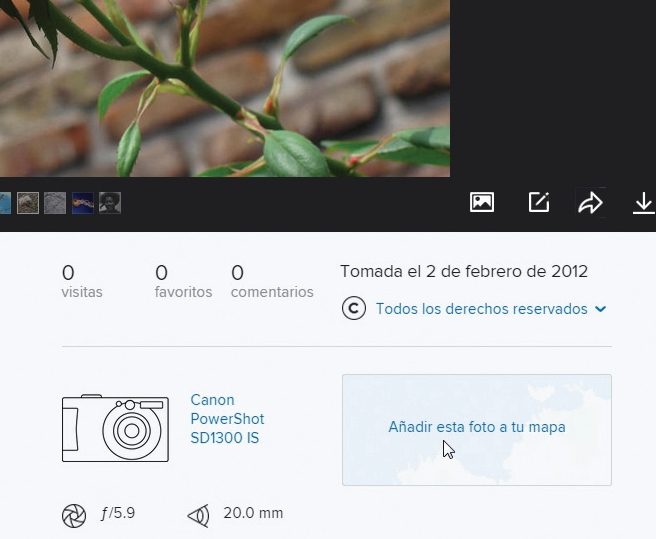The image size is (656, 539).
Task: Select the partially visible blue thumbnail
Action: point(5,203)
